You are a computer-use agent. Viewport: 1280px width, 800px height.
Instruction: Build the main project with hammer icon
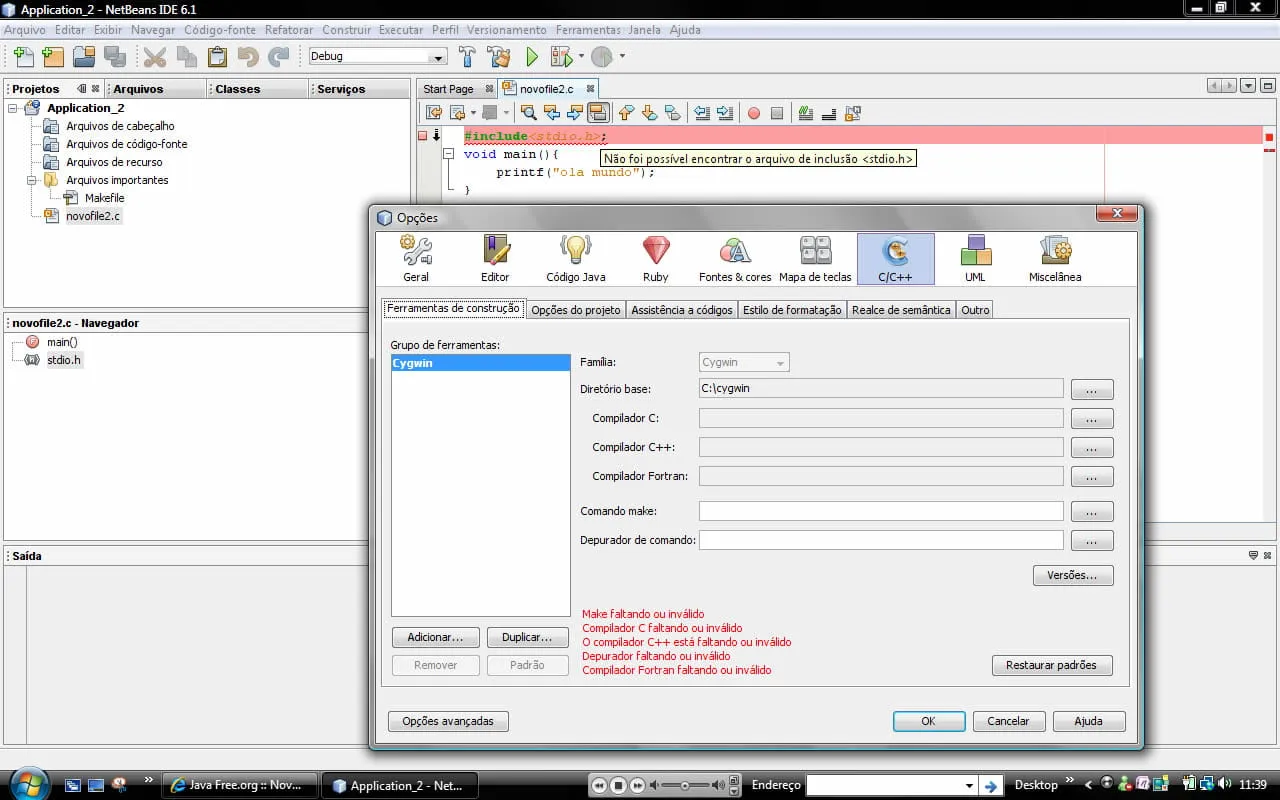[x=467, y=57]
